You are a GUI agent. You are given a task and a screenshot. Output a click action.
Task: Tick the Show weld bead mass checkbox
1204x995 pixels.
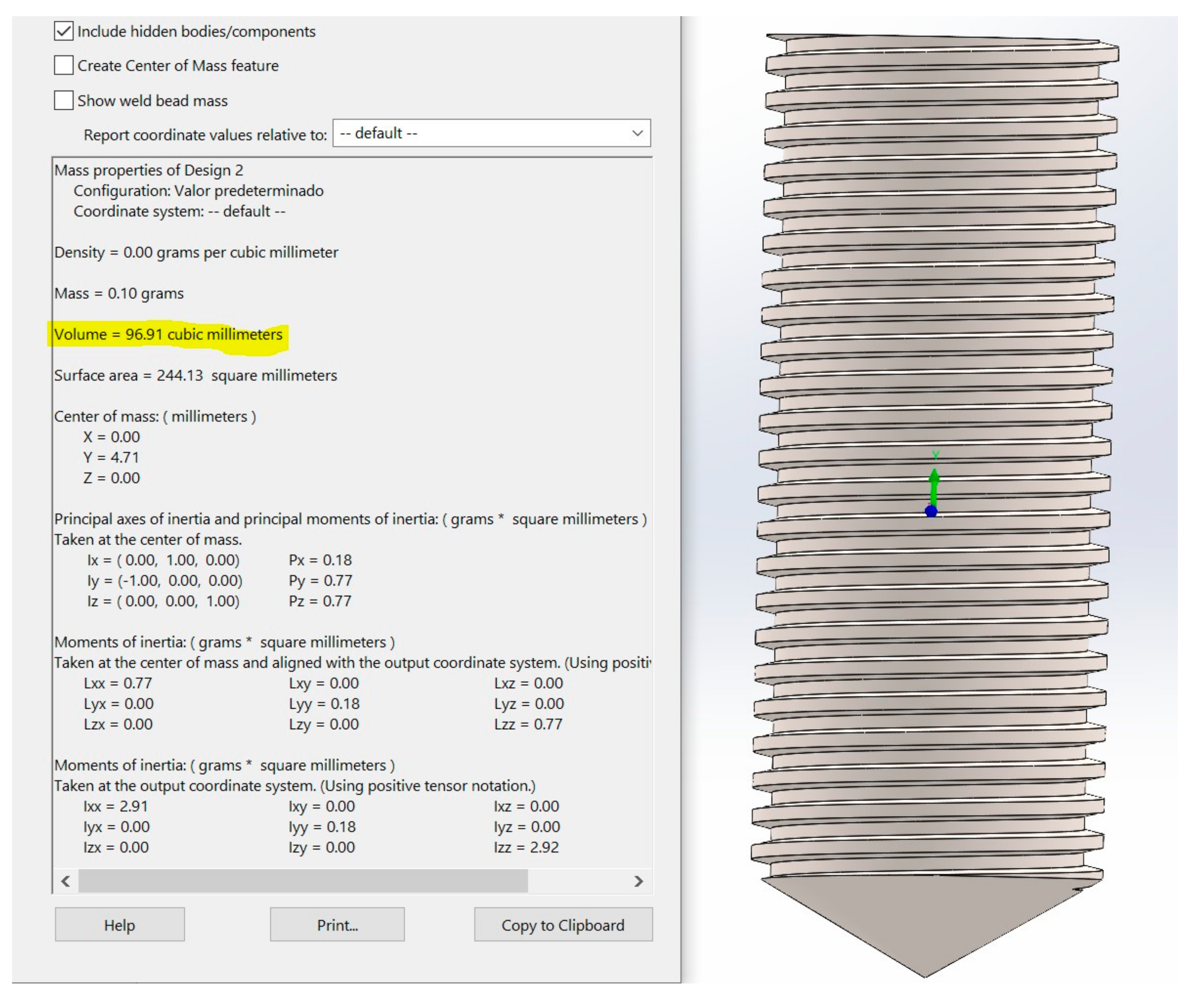(x=64, y=100)
